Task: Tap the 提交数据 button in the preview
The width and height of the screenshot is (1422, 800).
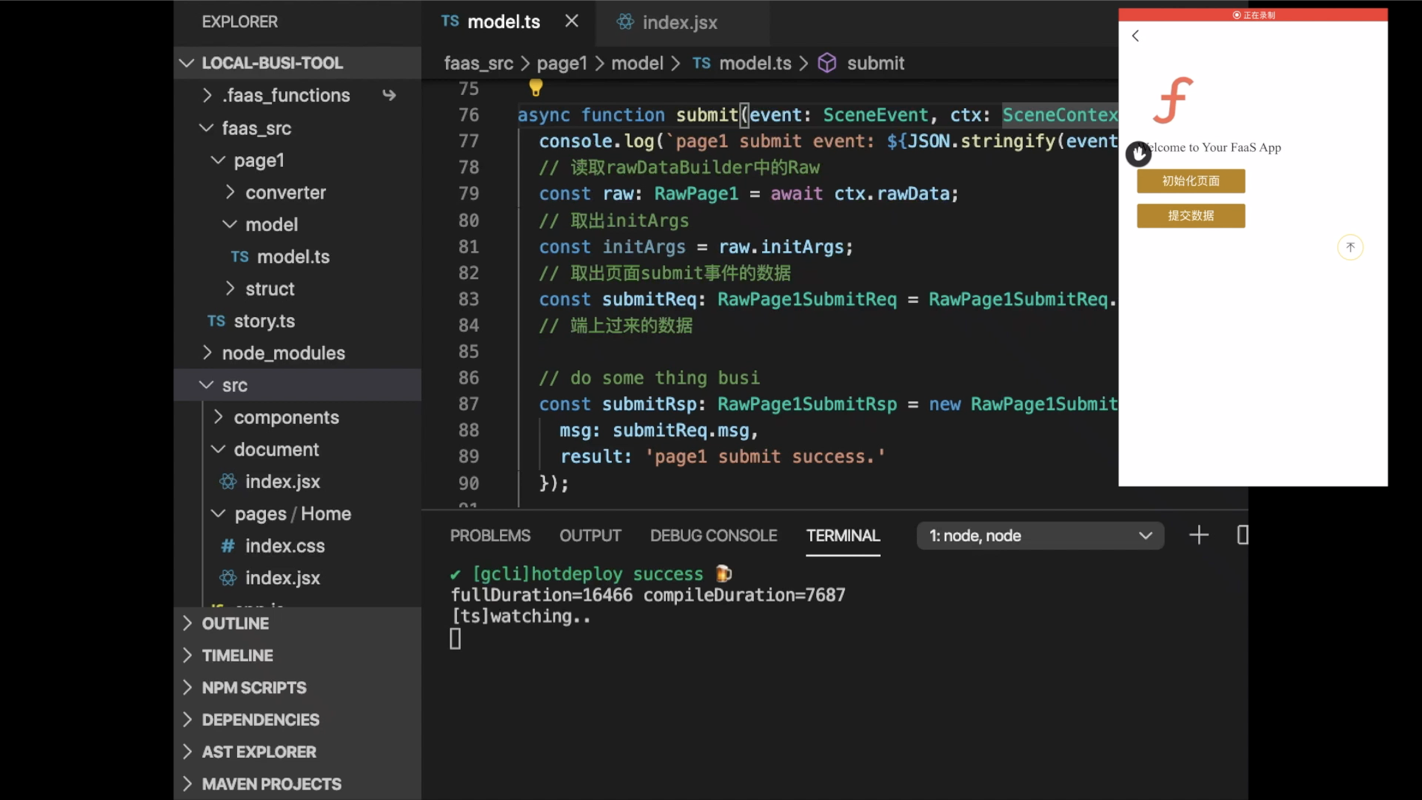Action: coord(1191,216)
